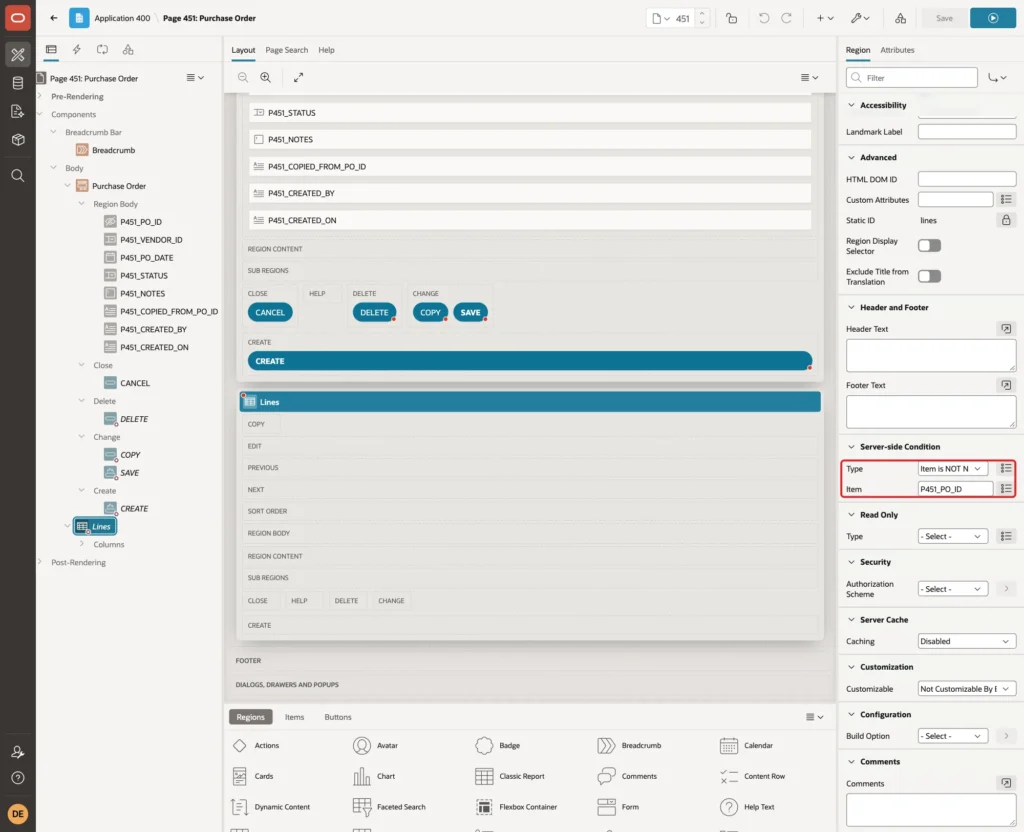Open the DE user avatar menu

pyautogui.click(x=18, y=814)
